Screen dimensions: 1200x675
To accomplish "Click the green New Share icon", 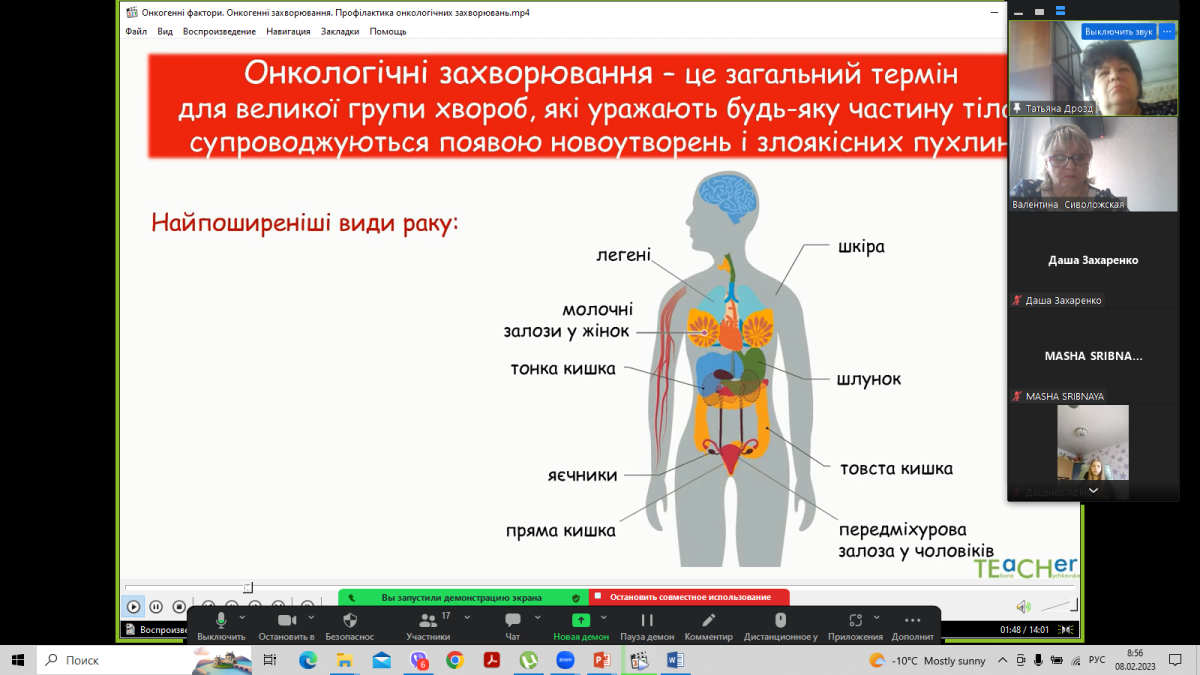I will (x=580, y=621).
